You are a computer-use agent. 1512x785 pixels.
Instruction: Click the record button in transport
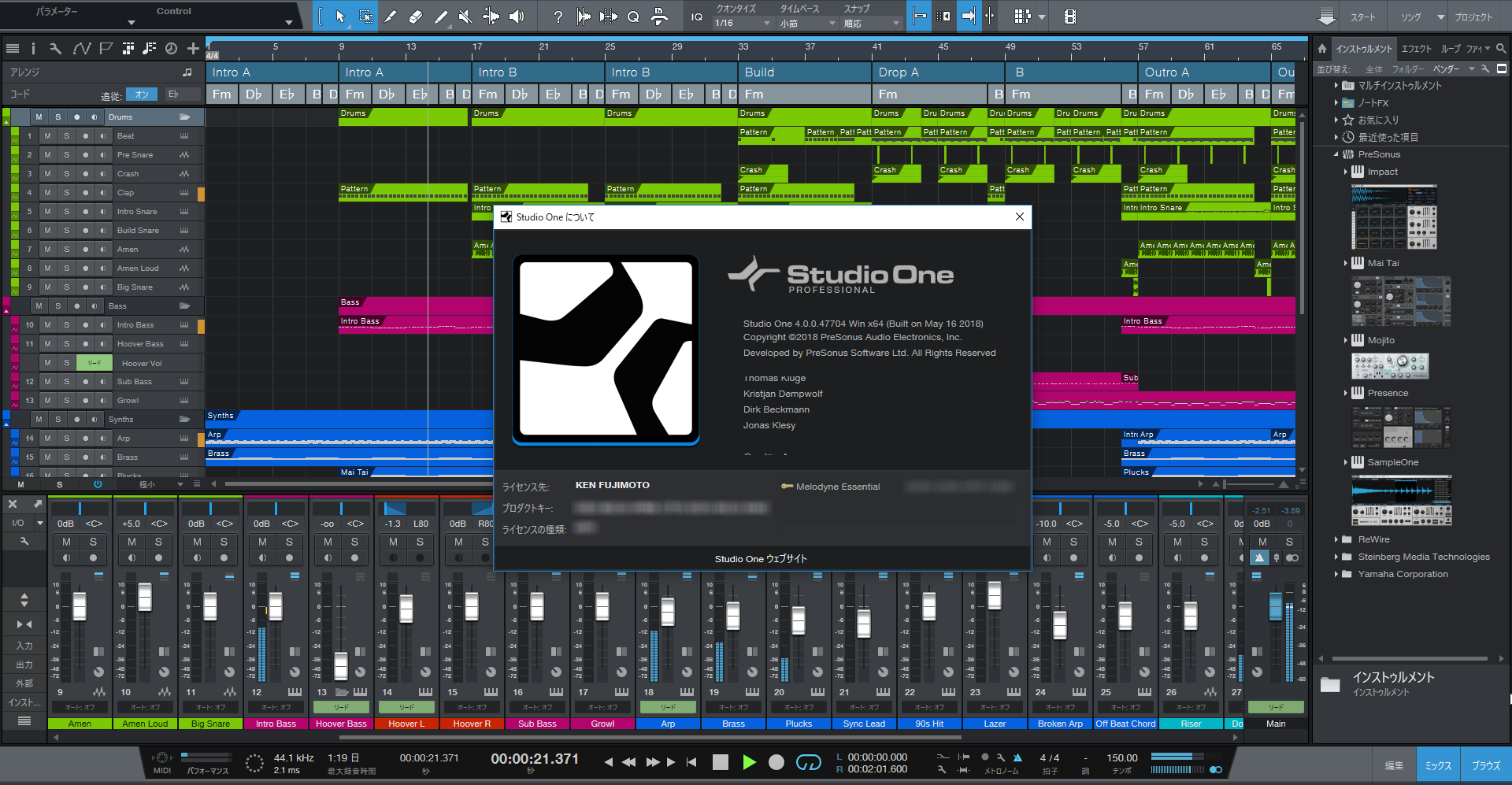click(776, 762)
